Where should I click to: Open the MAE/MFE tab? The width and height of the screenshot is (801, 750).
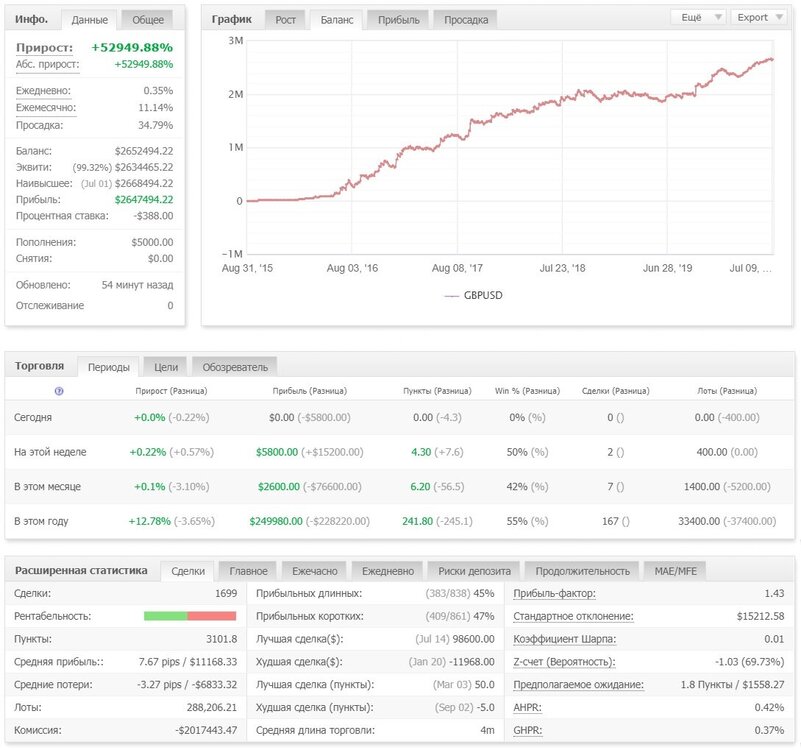675,571
